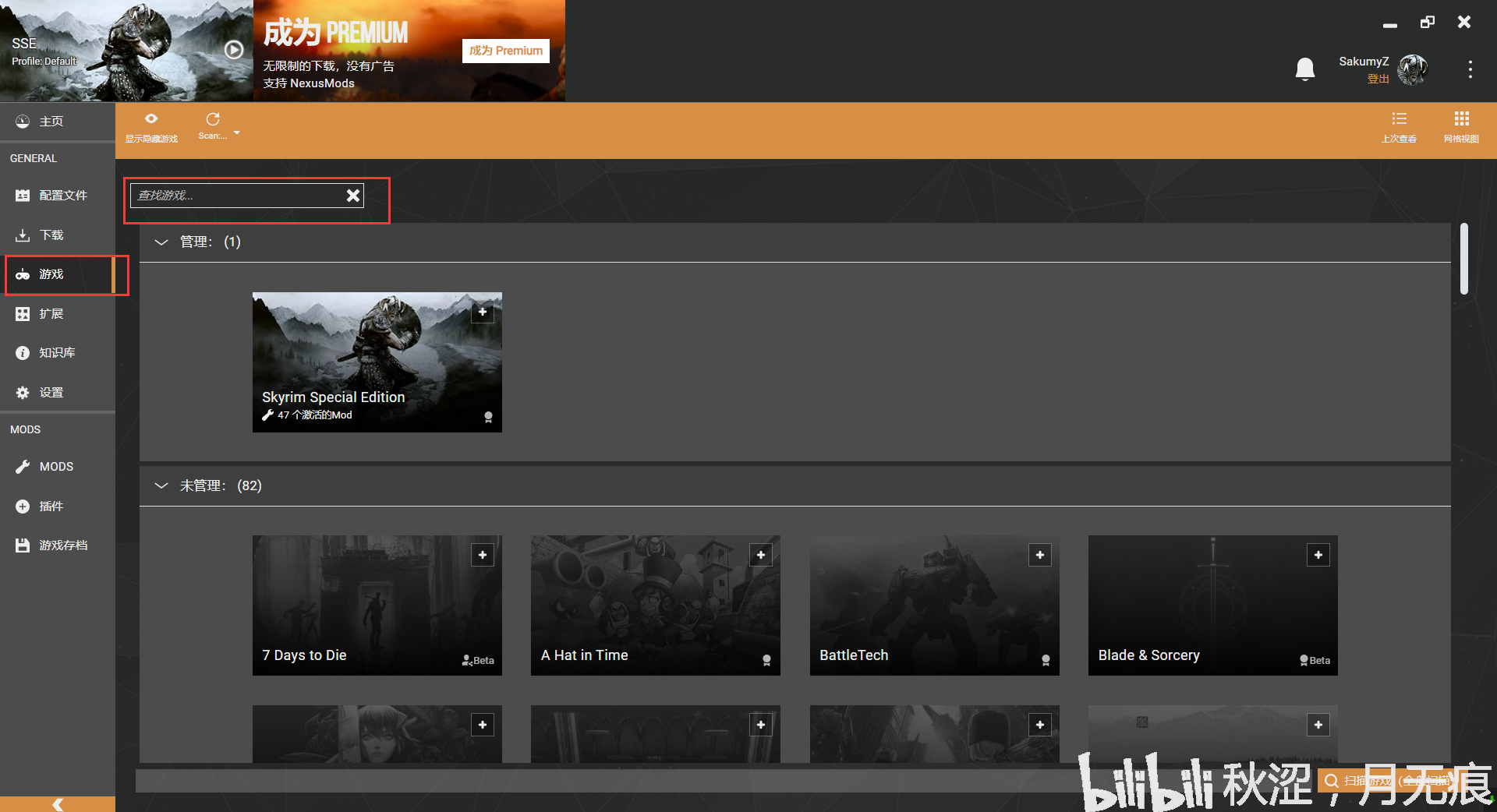Viewport: 1497px width, 812px height.
Task: Click the plus button on BattleTech card
Action: click(x=1040, y=555)
